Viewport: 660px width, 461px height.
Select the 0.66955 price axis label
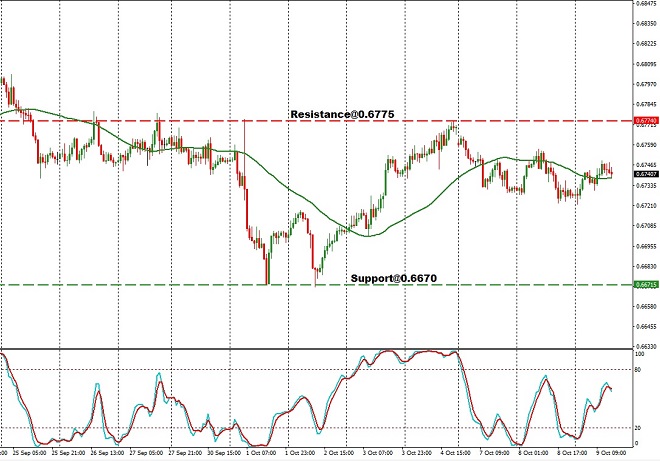click(x=647, y=246)
